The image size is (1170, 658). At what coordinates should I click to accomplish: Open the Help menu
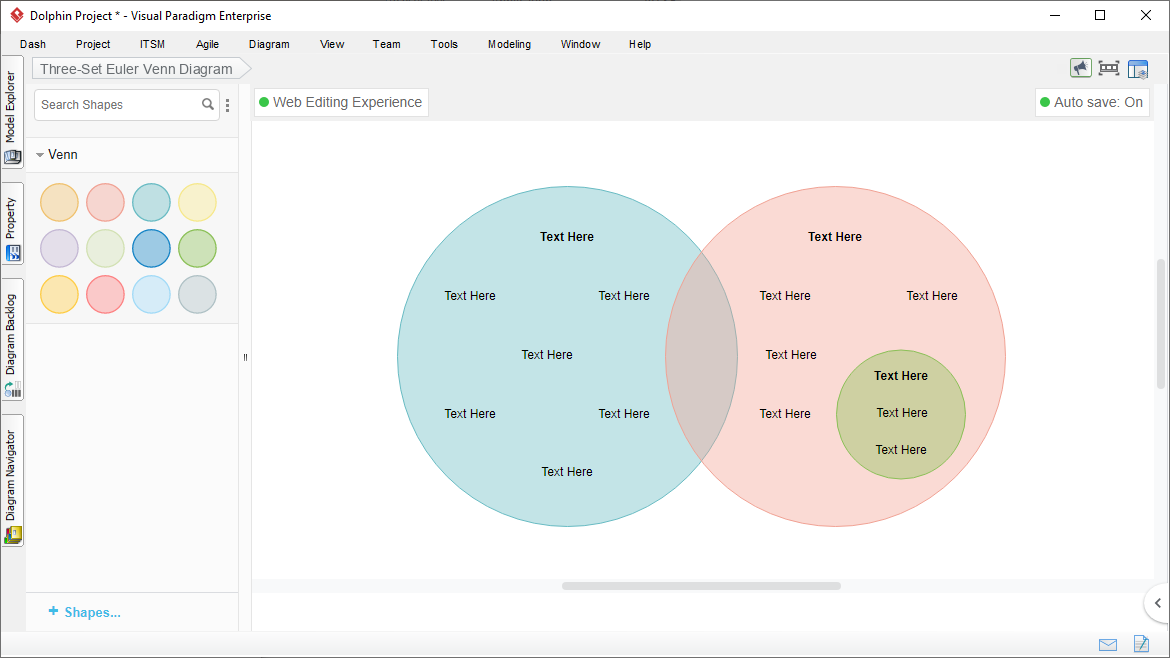click(x=639, y=44)
